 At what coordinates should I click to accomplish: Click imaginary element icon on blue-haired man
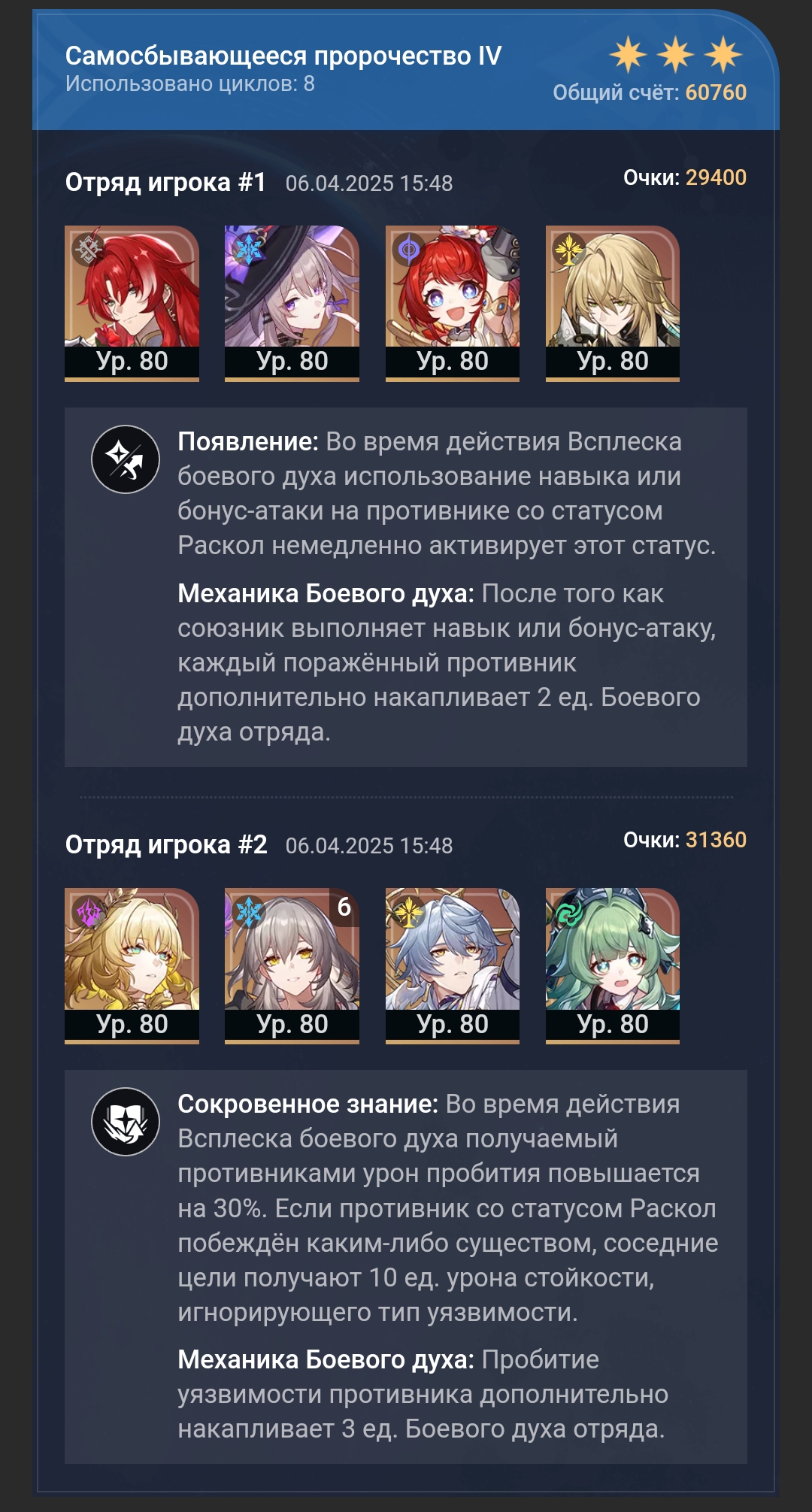(408, 912)
